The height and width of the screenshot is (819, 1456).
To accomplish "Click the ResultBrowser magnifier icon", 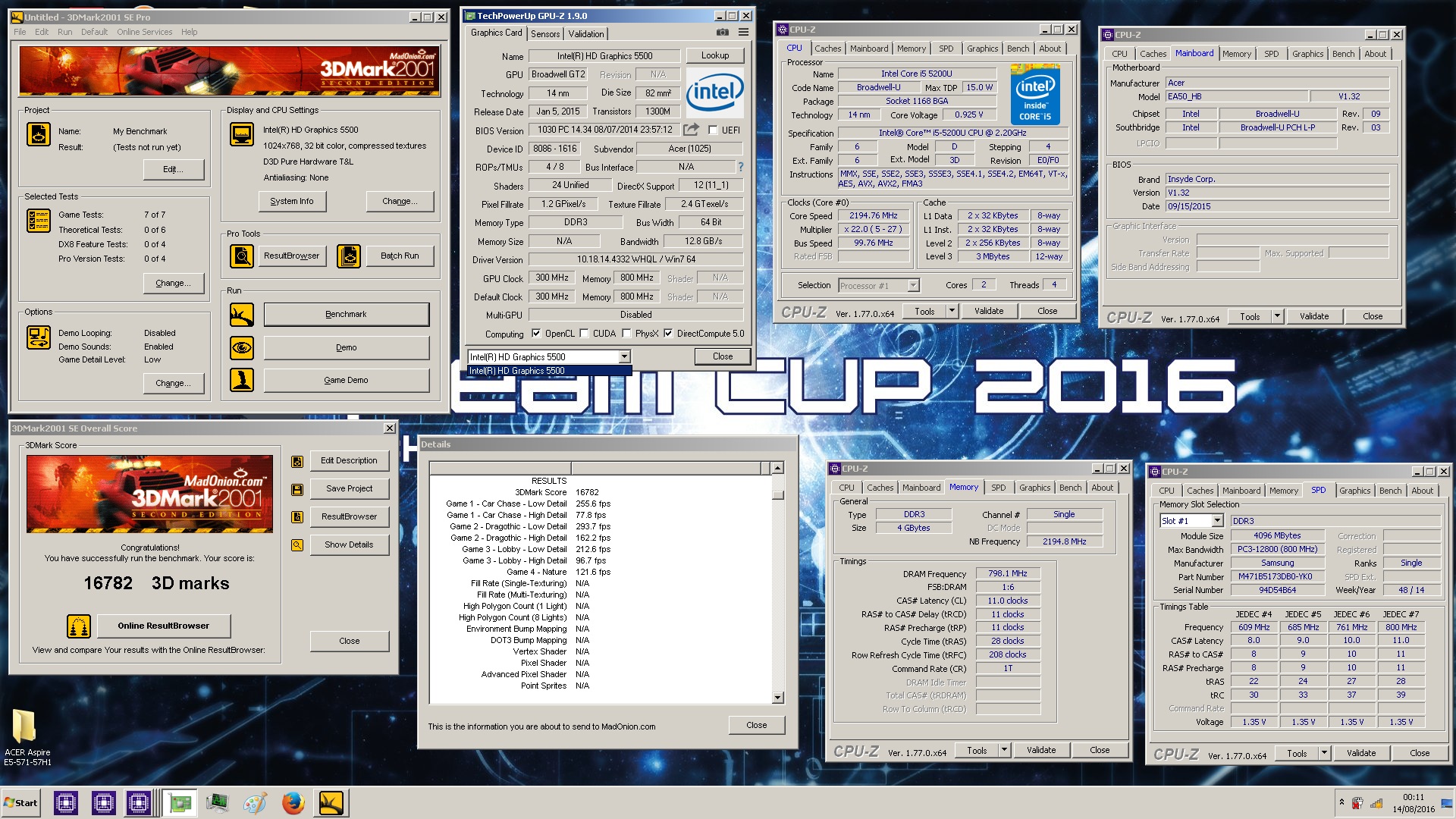I will pos(242,256).
